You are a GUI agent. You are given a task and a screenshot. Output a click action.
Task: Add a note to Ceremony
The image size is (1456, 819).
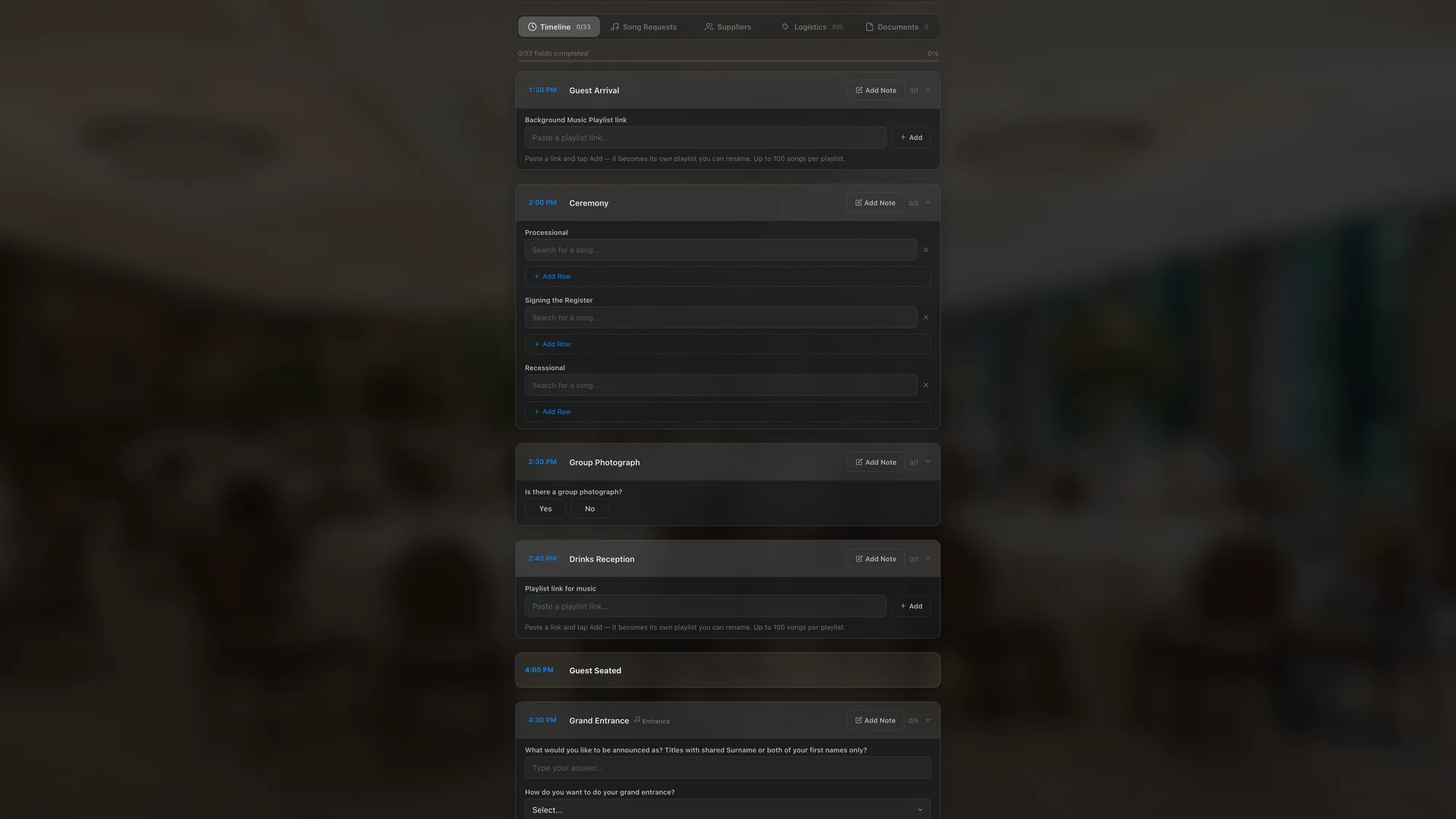pyautogui.click(x=875, y=203)
